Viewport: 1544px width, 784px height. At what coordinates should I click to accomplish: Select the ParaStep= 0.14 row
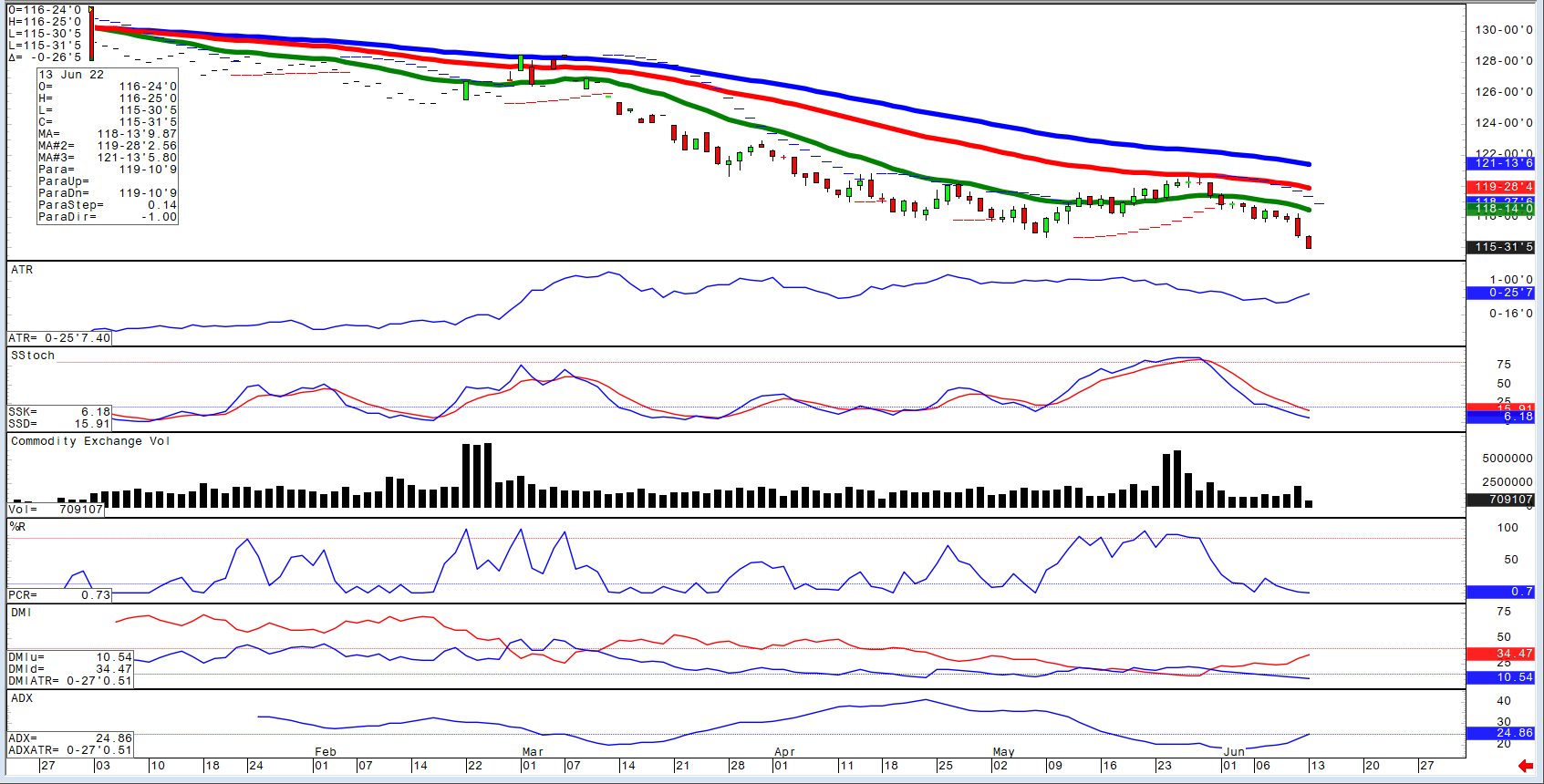pos(108,205)
